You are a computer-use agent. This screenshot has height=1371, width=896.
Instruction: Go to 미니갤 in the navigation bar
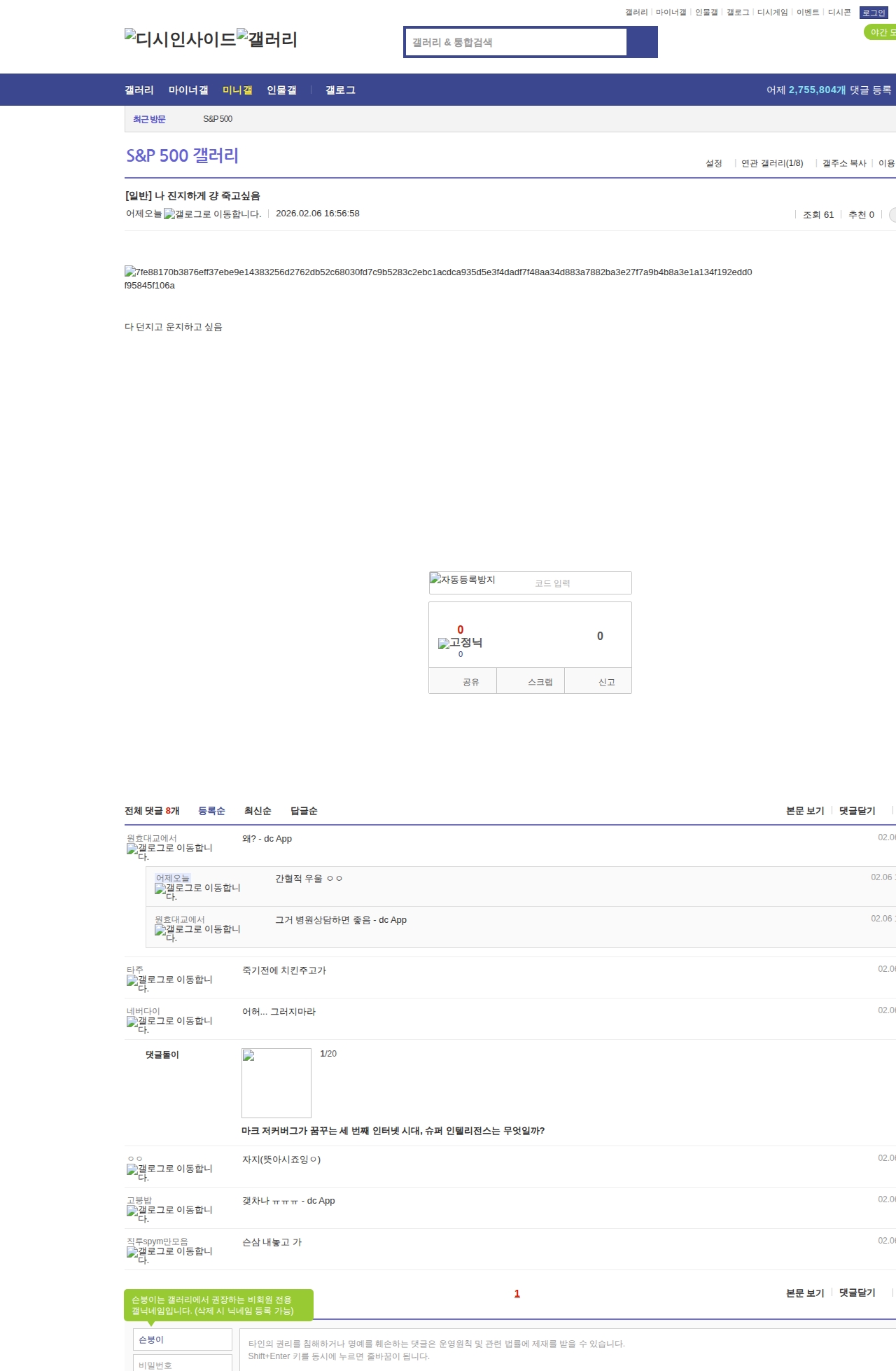237,90
